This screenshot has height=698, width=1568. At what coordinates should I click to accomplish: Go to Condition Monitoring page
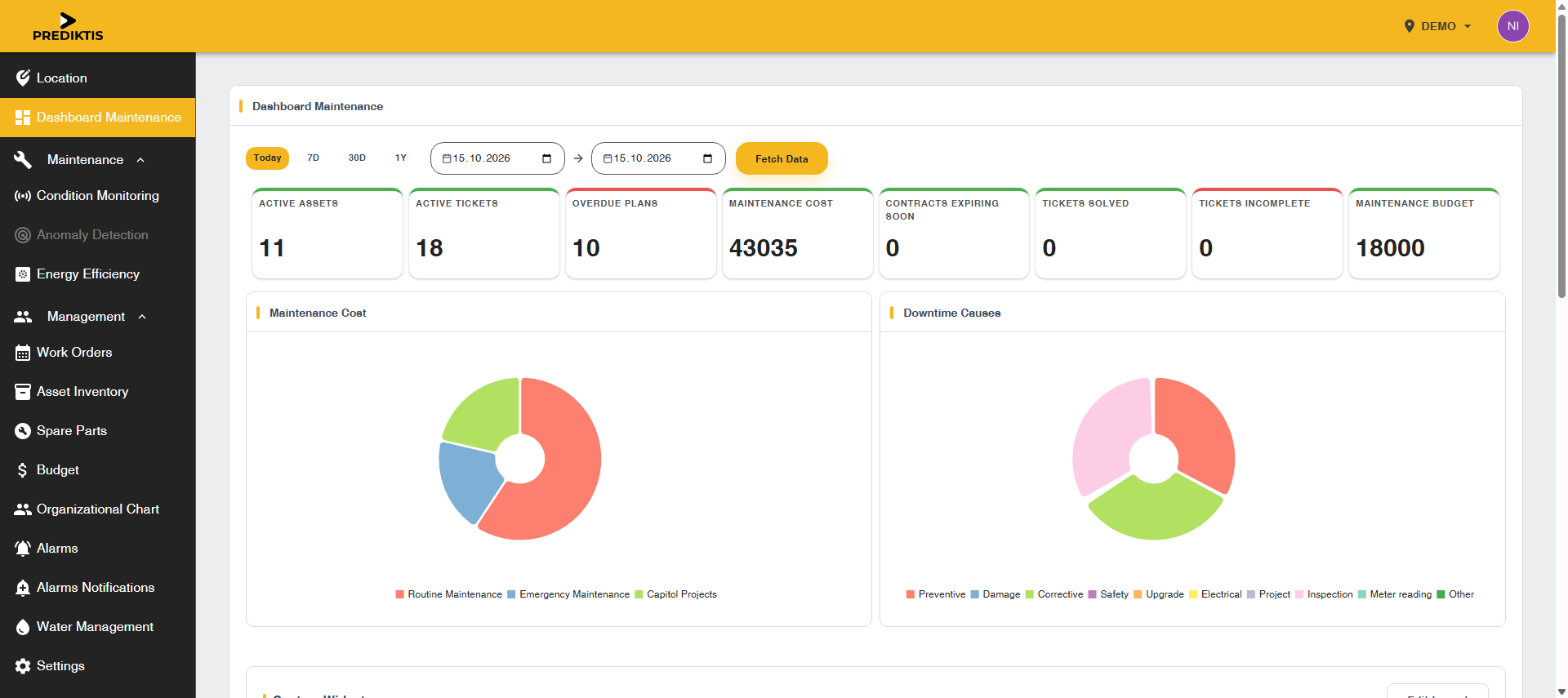[x=97, y=196]
